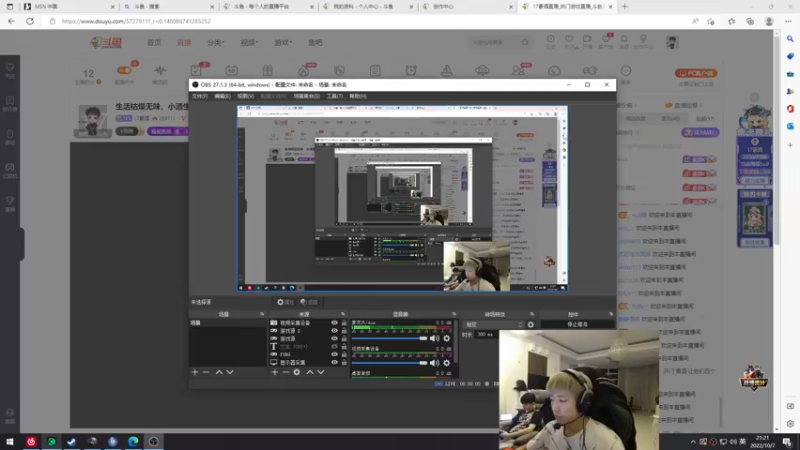
Task: Toggle visibility of 显示器采集 source
Action: tap(334, 362)
